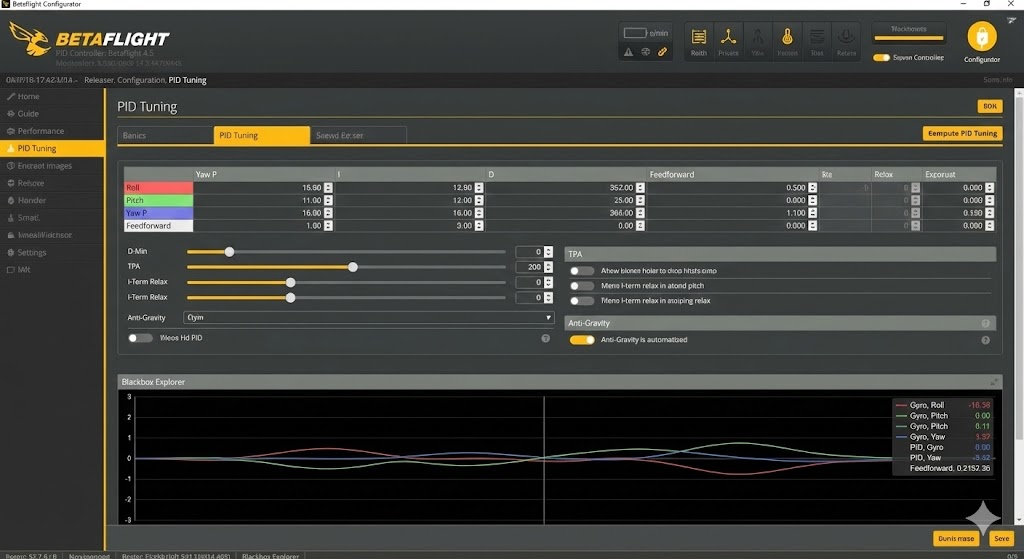Viewport: 1024px width, 559px height.
Task: Click the Dunis mase button
Action: (956, 539)
